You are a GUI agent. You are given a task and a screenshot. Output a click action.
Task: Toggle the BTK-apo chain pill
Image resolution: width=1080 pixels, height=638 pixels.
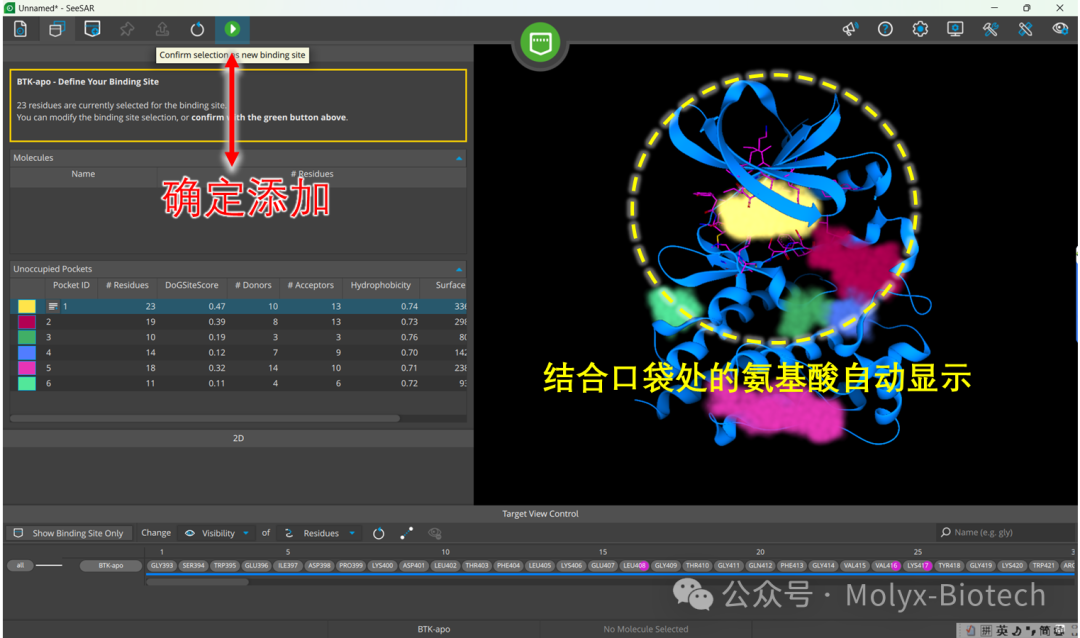111,566
